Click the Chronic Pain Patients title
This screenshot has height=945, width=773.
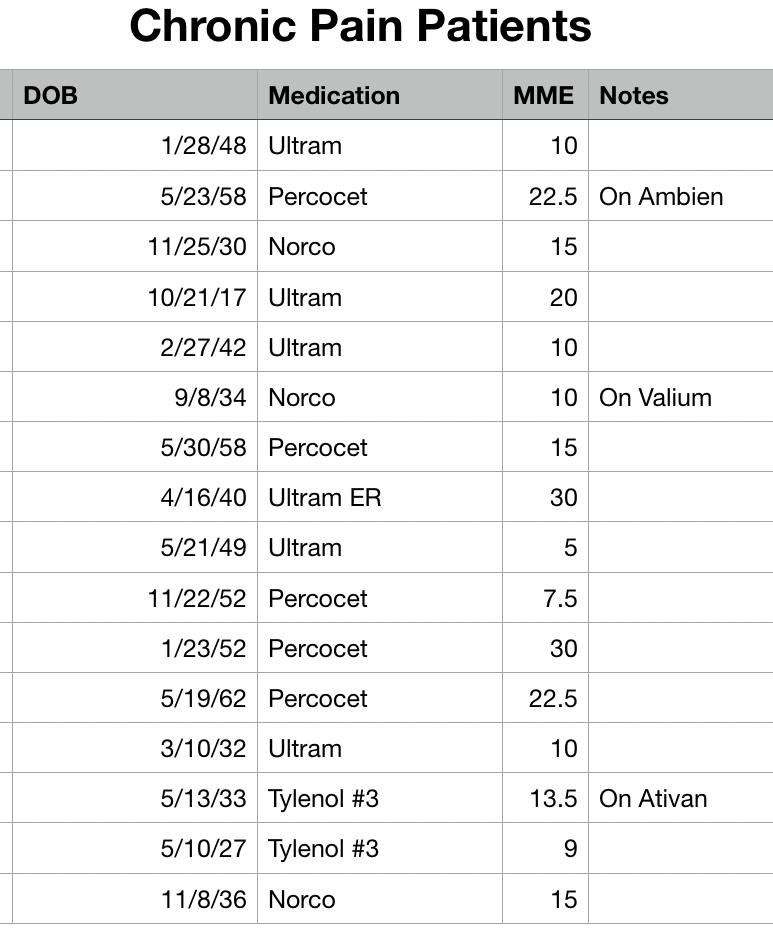tap(360, 27)
